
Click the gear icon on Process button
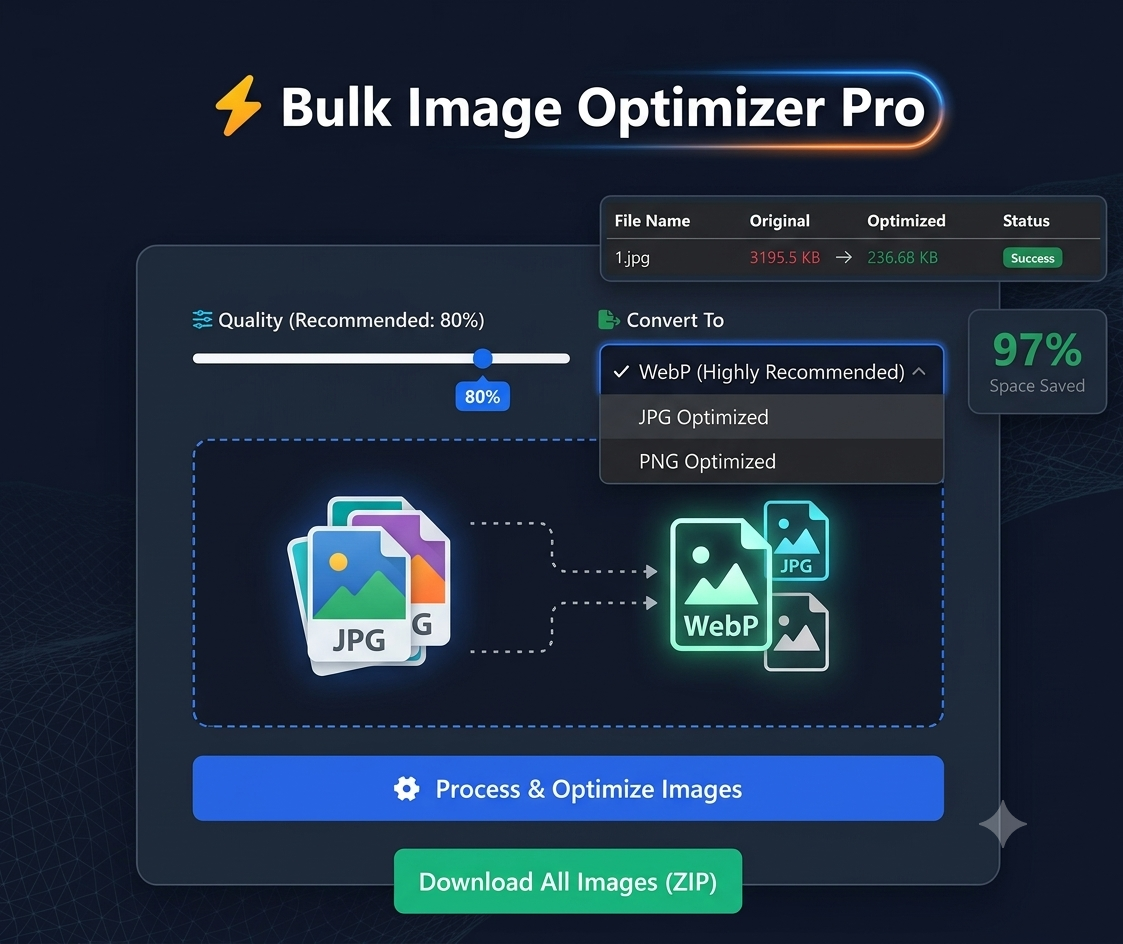pyautogui.click(x=406, y=789)
